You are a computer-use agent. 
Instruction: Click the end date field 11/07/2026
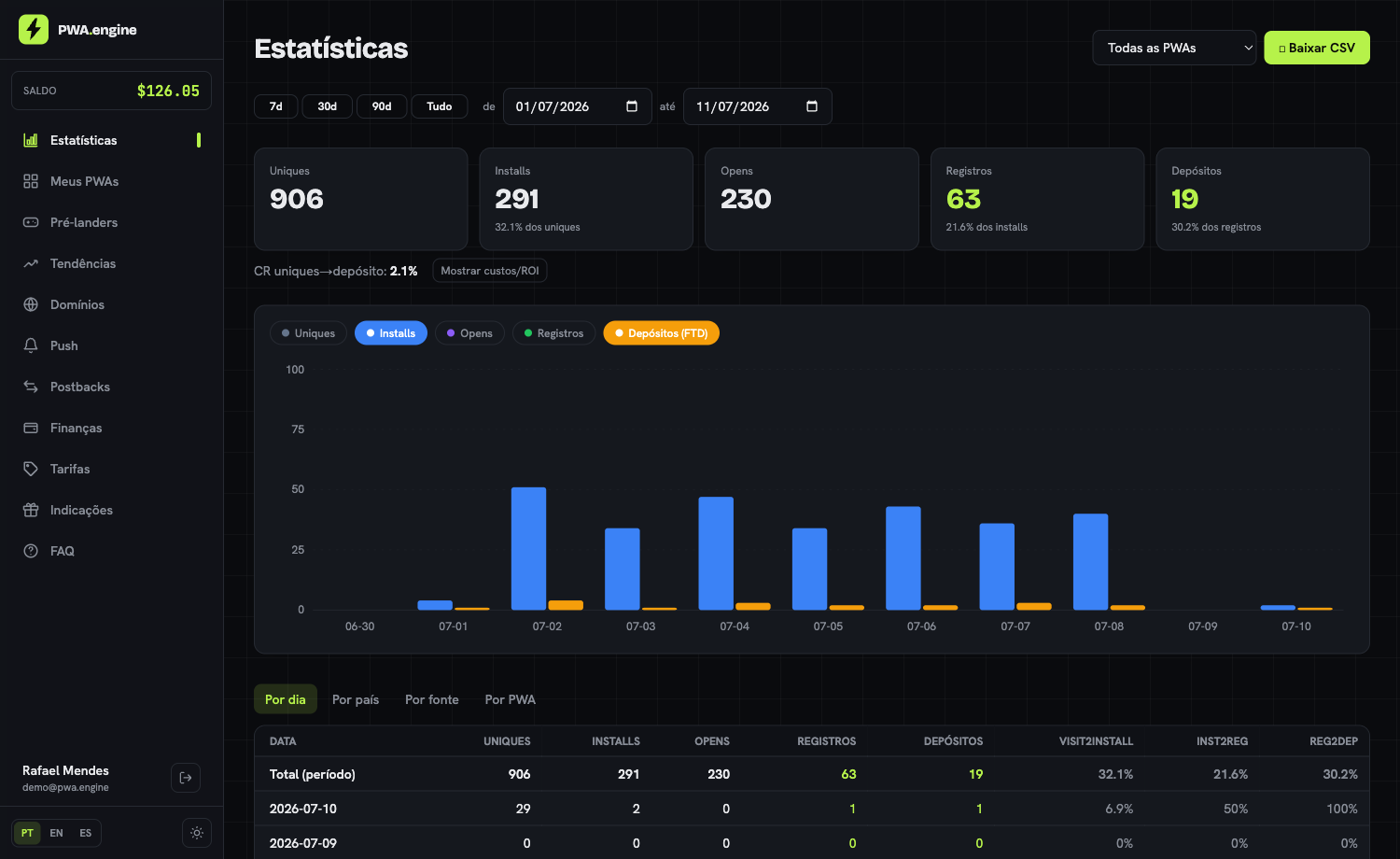(x=757, y=106)
